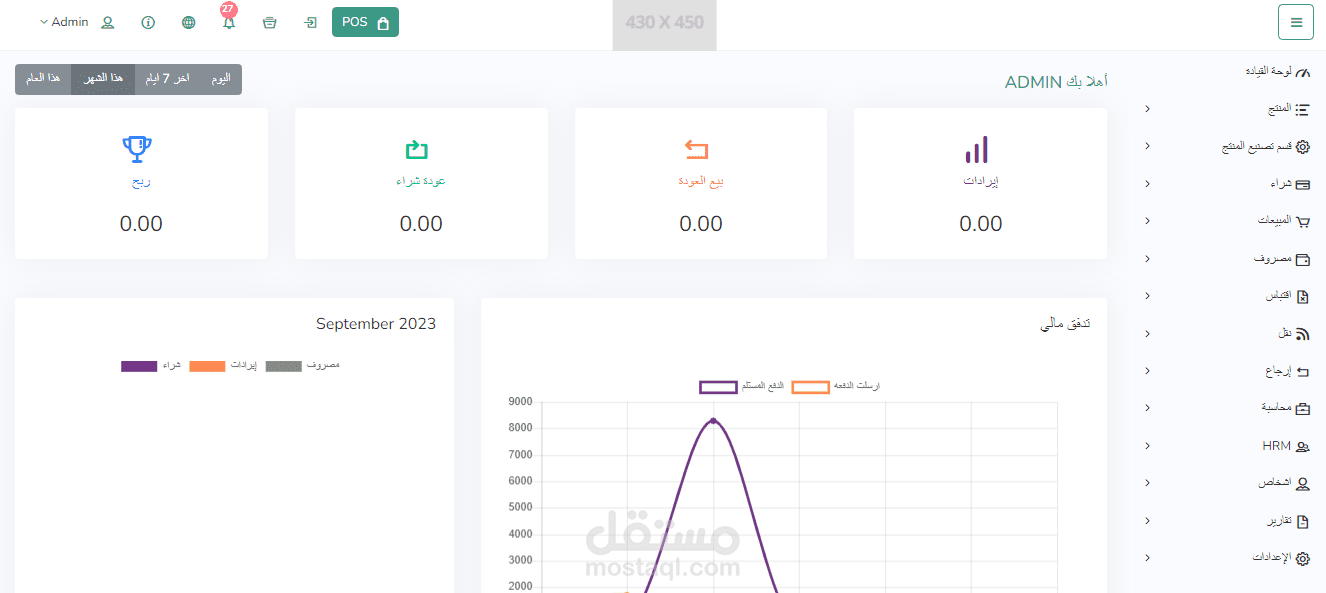This screenshot has height=593, width=1326.
Task: Expand the المنتج menu chevron
Action: tap(1147, 109)
